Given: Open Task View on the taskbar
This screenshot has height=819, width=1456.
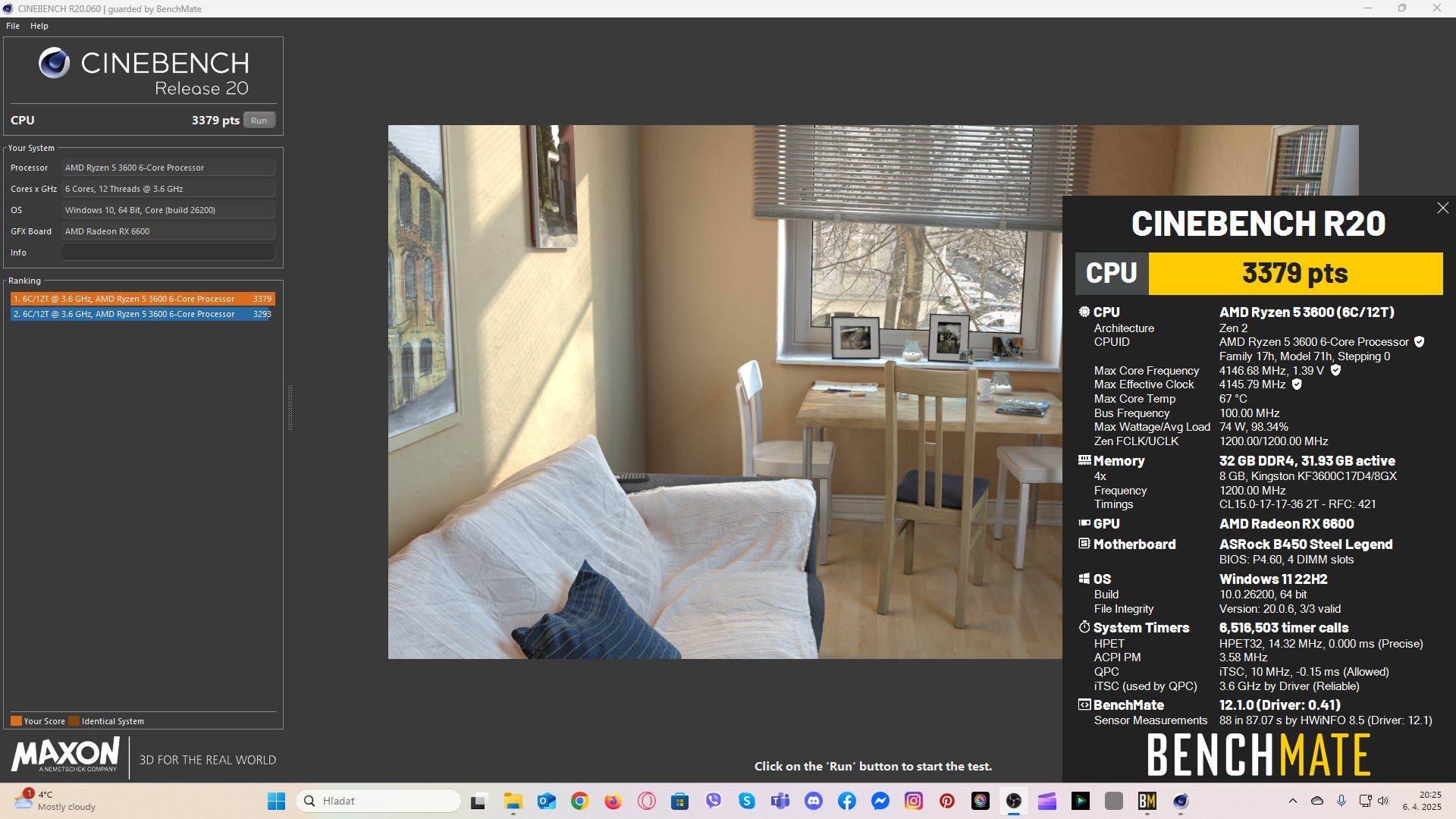Looking at the screenshot, I should pos(479,801).
